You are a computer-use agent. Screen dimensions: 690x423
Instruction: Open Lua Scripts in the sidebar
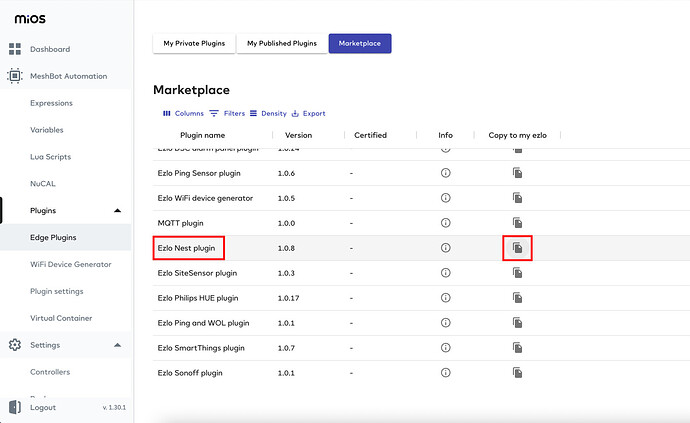51,157
